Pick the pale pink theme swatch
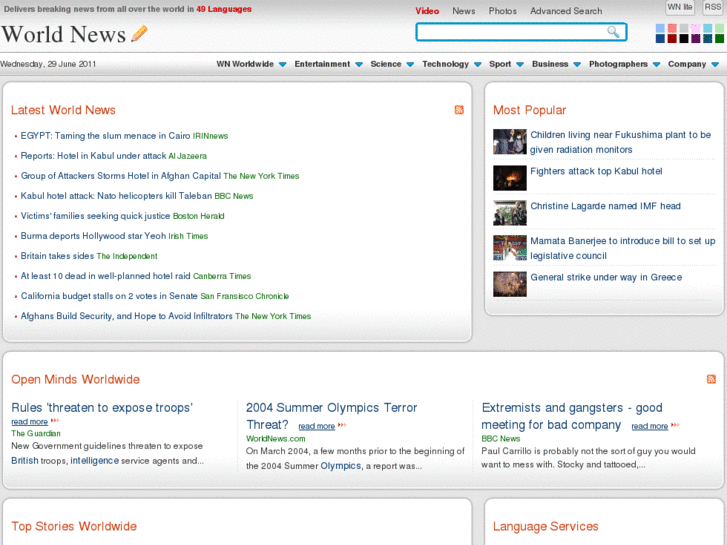 pyautogui.click(x=695, y=28)
